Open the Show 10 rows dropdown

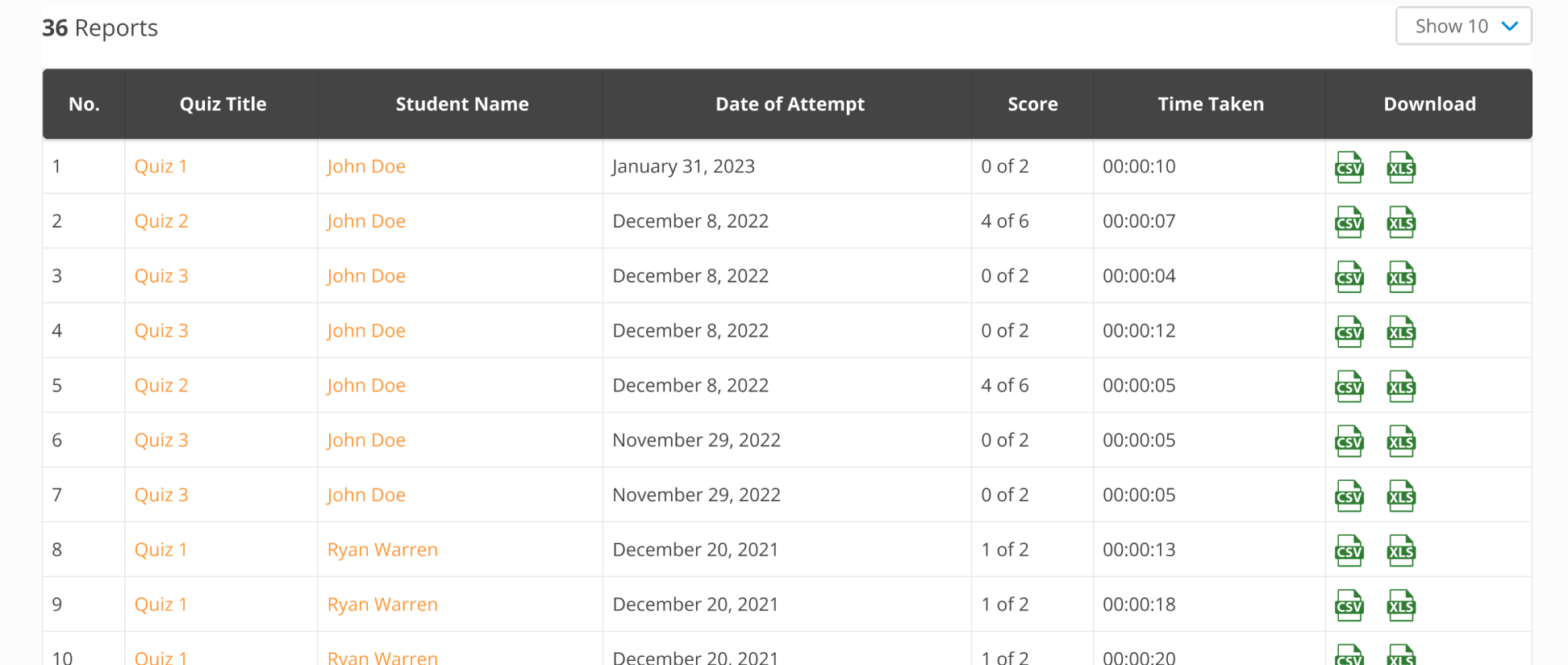pyautogui.click(x=1463, y=27)
